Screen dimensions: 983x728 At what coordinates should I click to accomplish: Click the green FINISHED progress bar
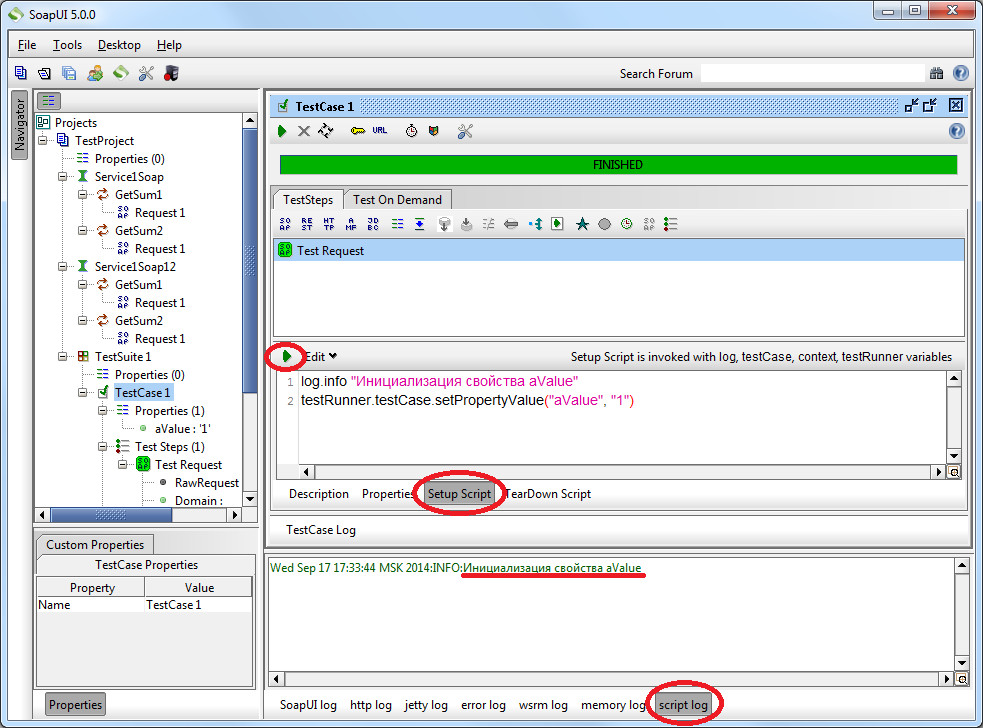617,165
